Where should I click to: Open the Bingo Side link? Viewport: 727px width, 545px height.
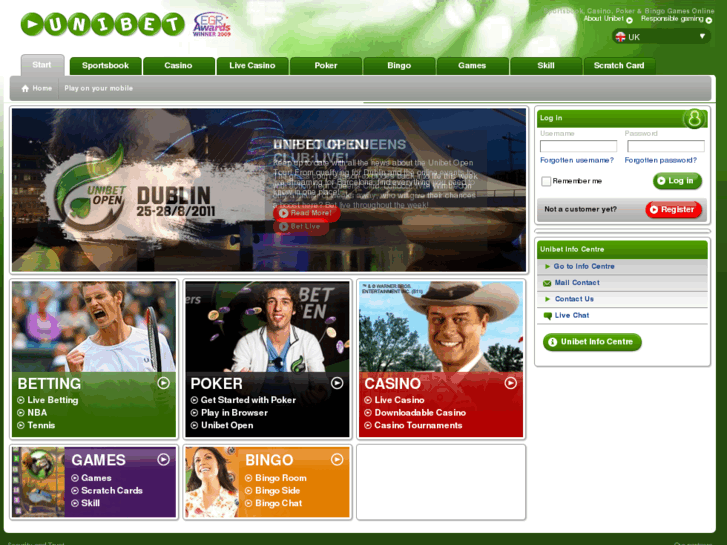[x=277, y=491]
